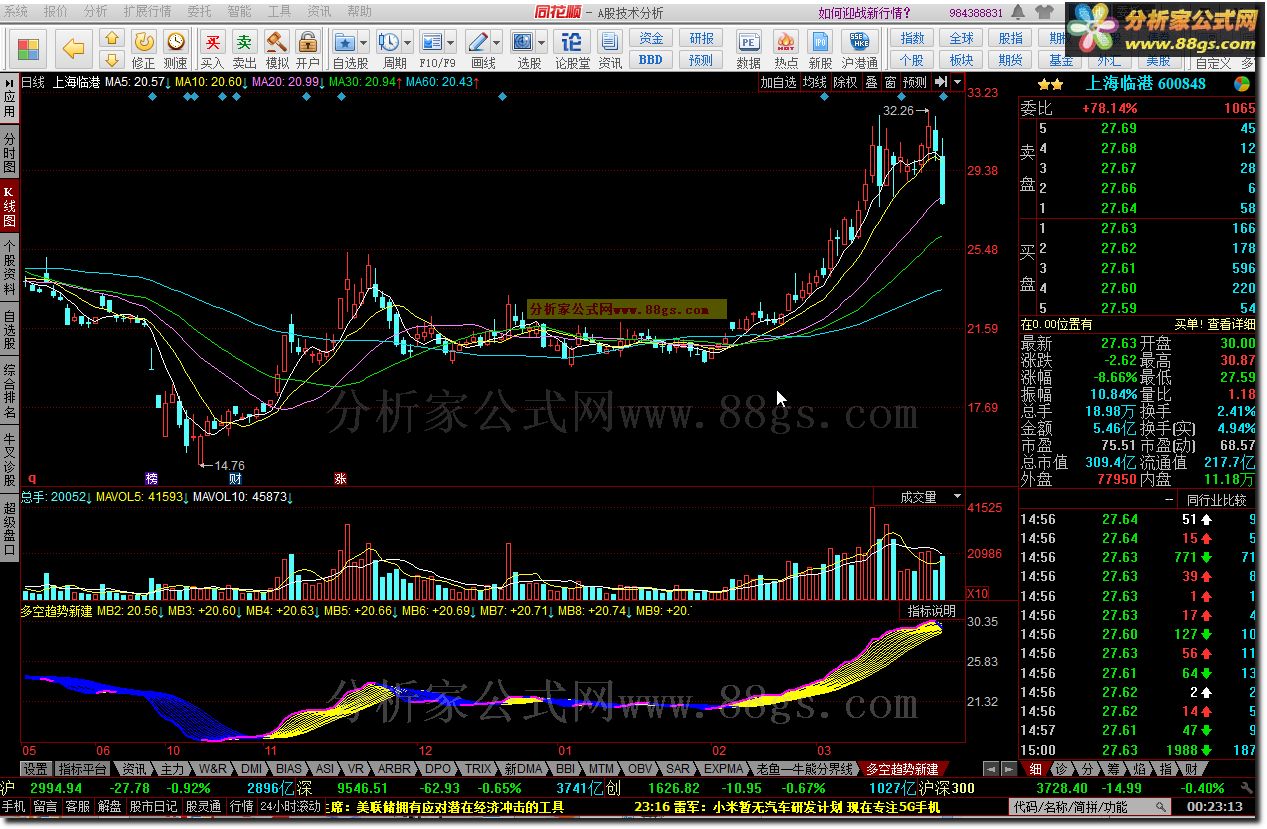
Task: Toggle the 均线 moving average display
Action: 815,83
